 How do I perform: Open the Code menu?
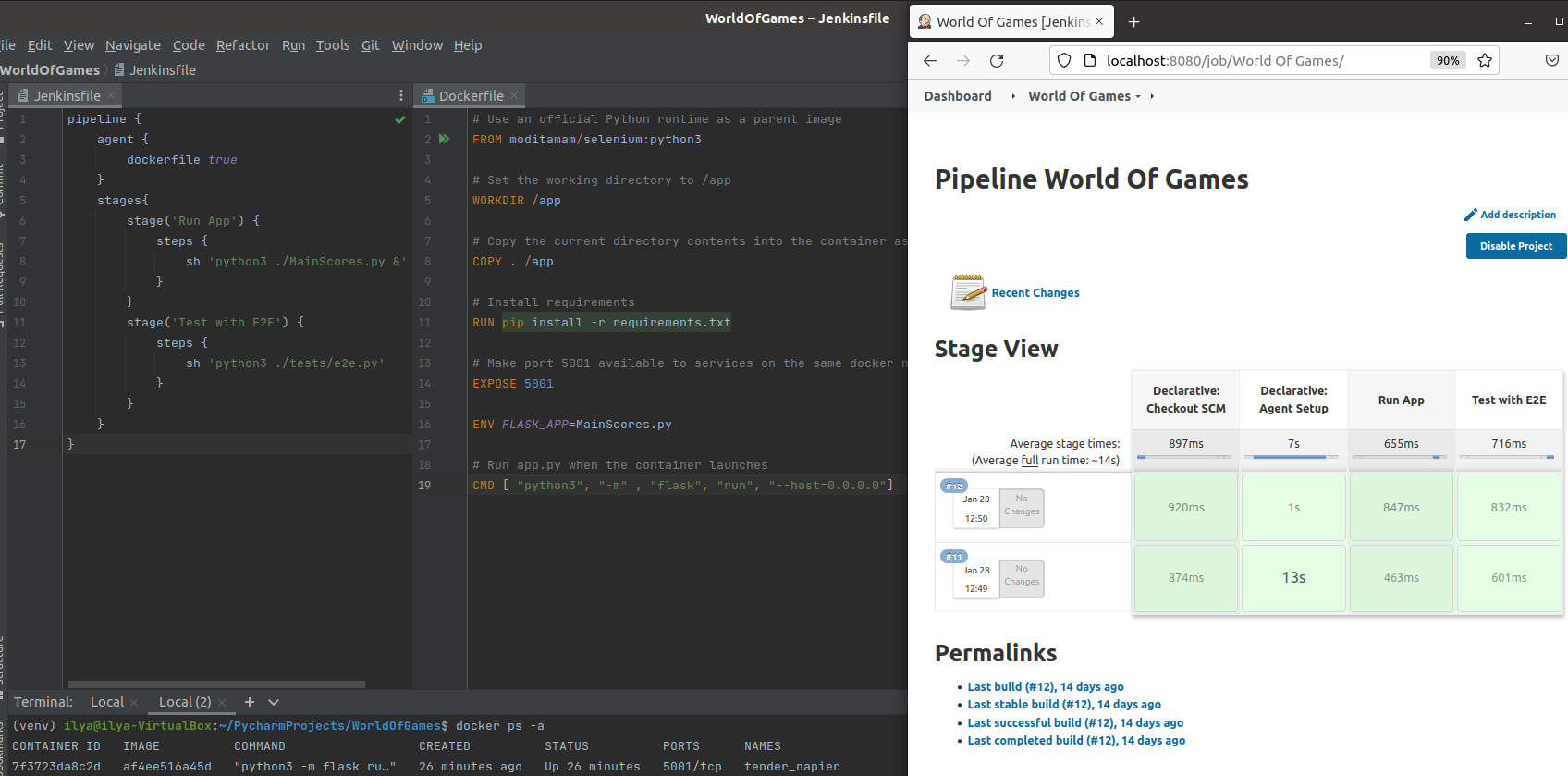click(189, 45)
